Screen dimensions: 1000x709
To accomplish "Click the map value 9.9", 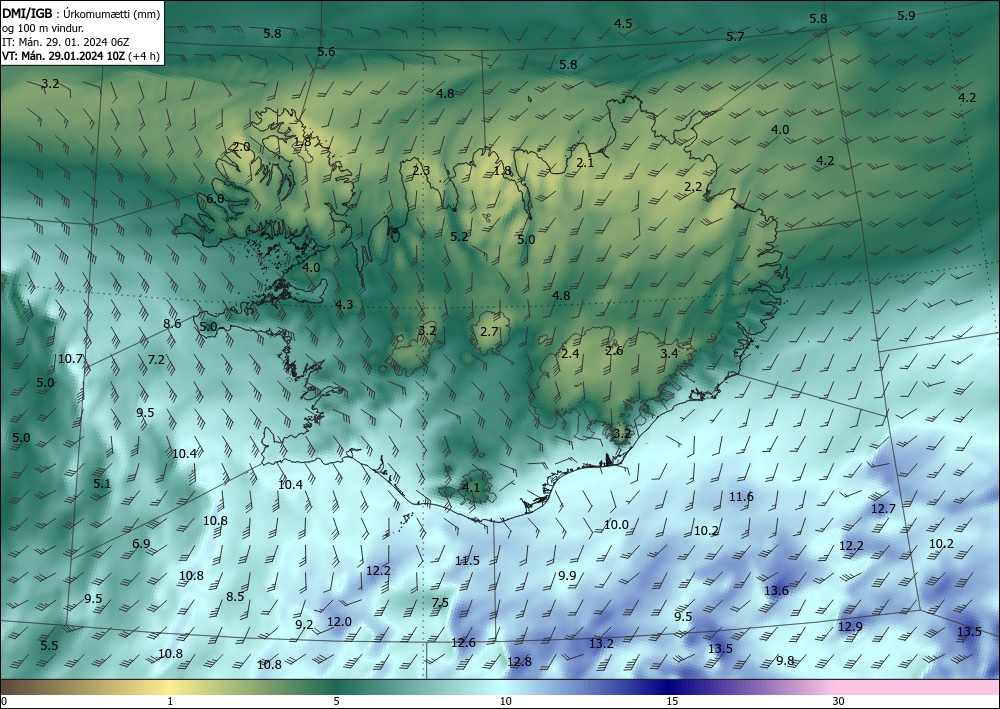I will [567, 576].
